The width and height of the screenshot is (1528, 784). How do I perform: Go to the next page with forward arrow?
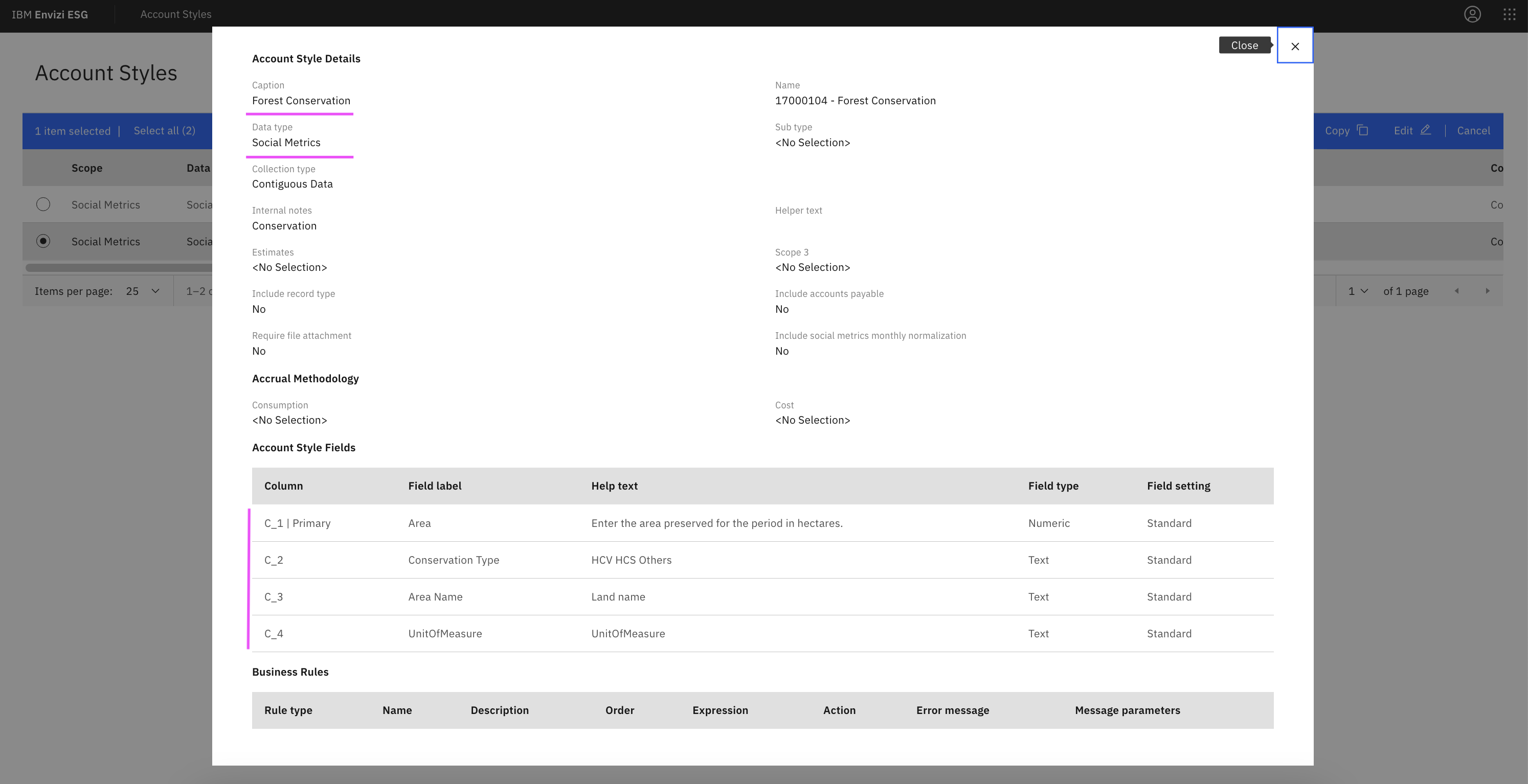click(x=1488, y=291)
